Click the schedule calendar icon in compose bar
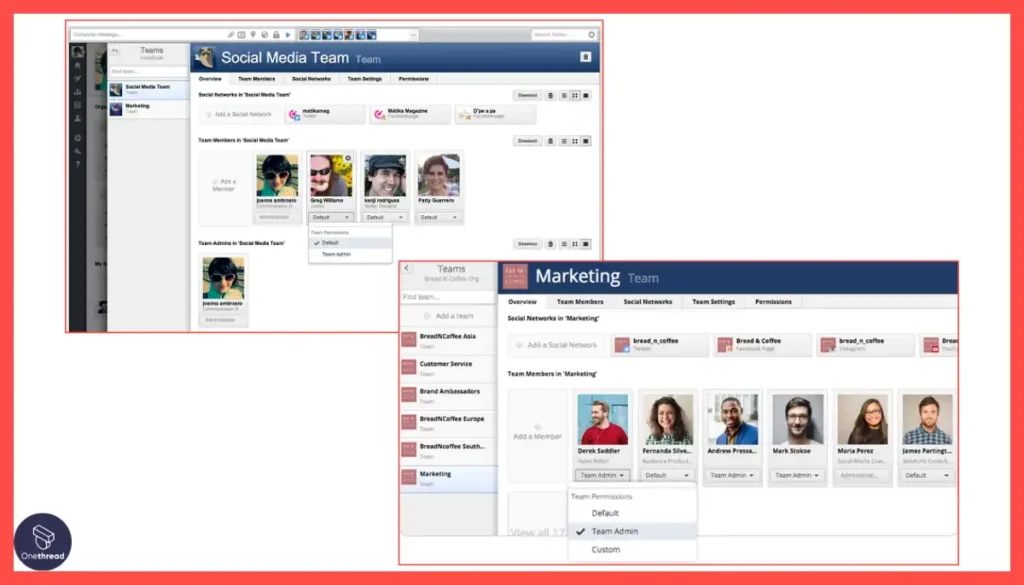 click(x=242, y=35)
